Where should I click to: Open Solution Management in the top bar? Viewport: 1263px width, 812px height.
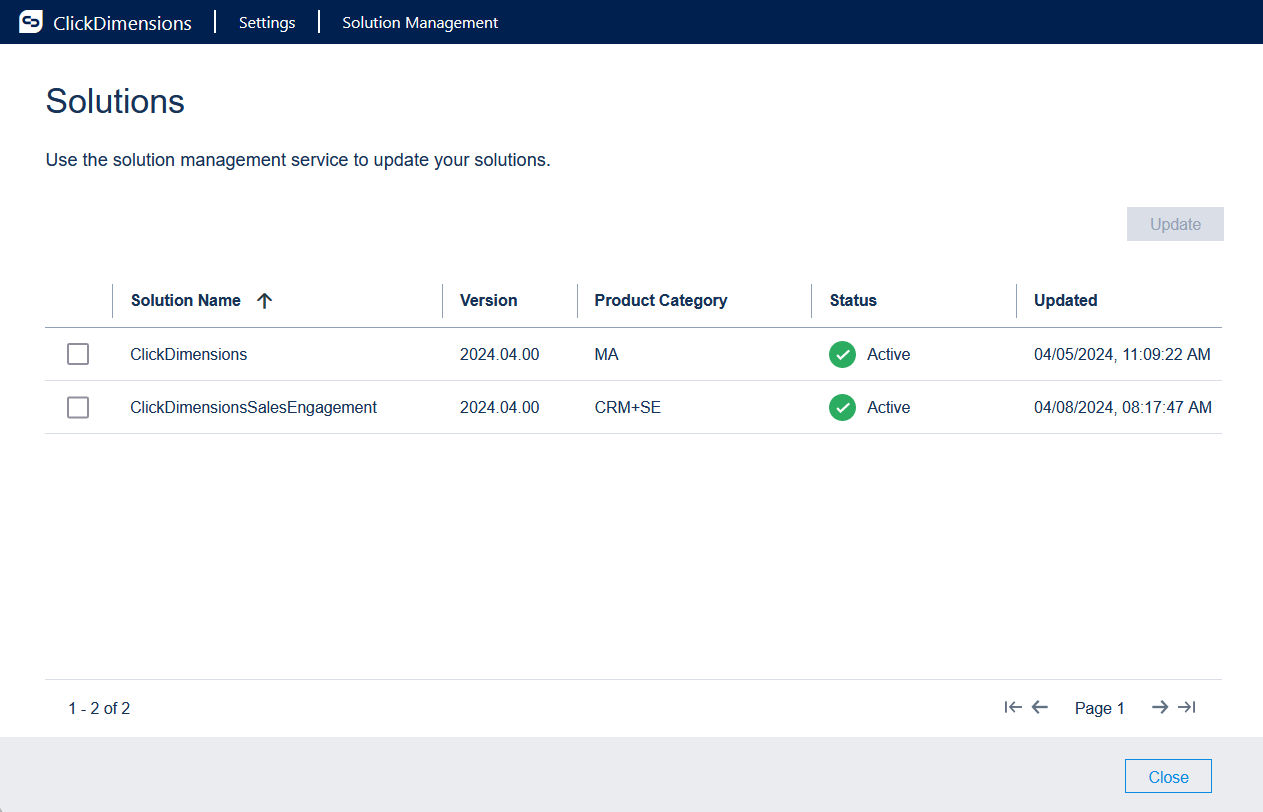(420, 22)
